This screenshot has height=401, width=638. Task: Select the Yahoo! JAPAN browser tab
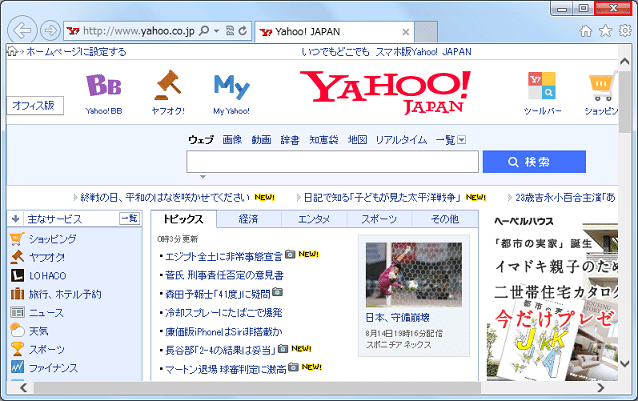click(334, 32)
